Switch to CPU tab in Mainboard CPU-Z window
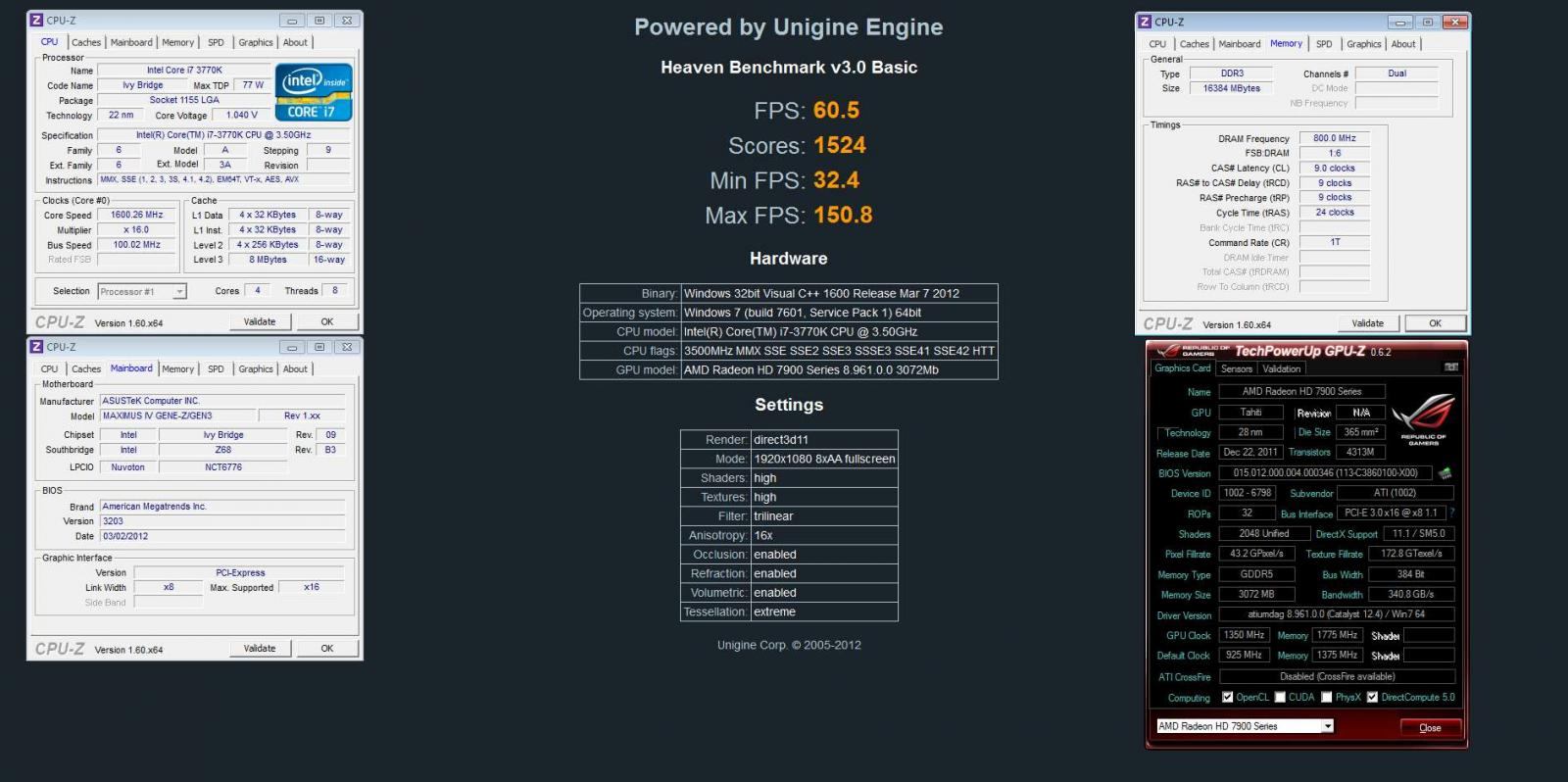Image resolution: width=1568 pixels, height=782 pixels. pos(49,369)
